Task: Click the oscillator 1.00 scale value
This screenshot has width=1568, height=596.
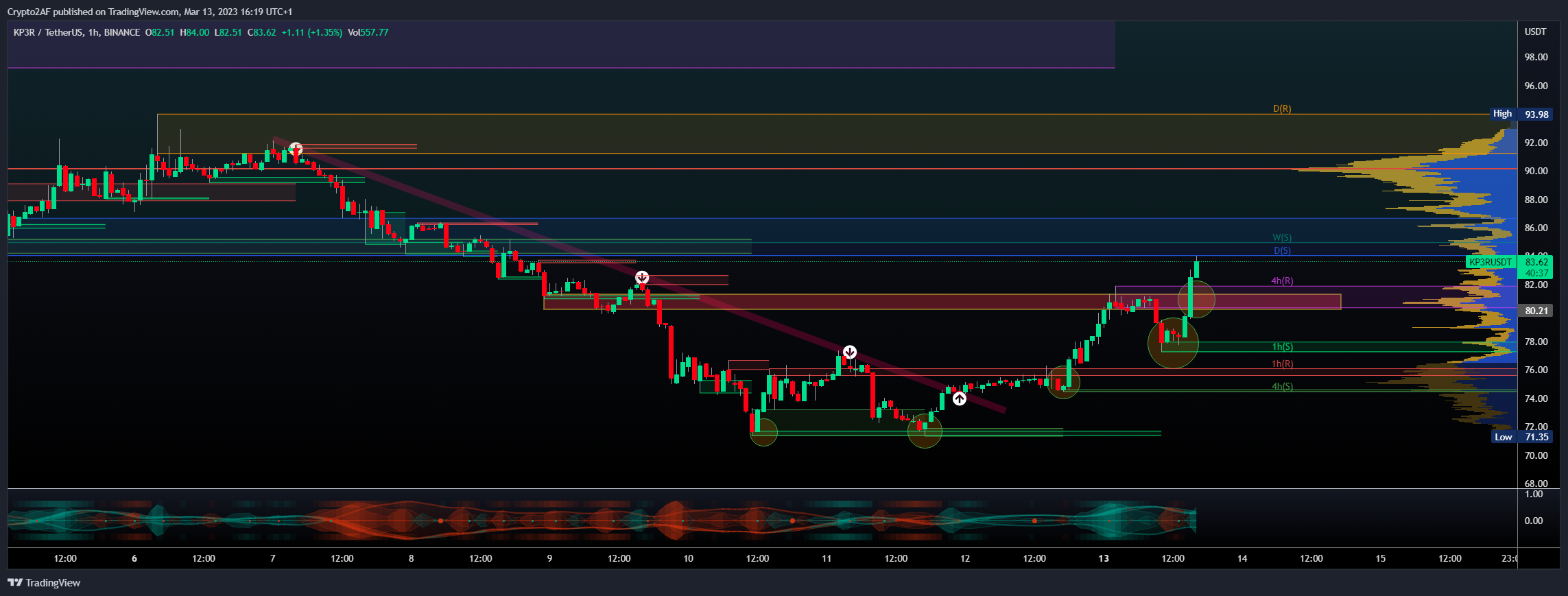Action: pyautogui.click(x=1534, y=494)
